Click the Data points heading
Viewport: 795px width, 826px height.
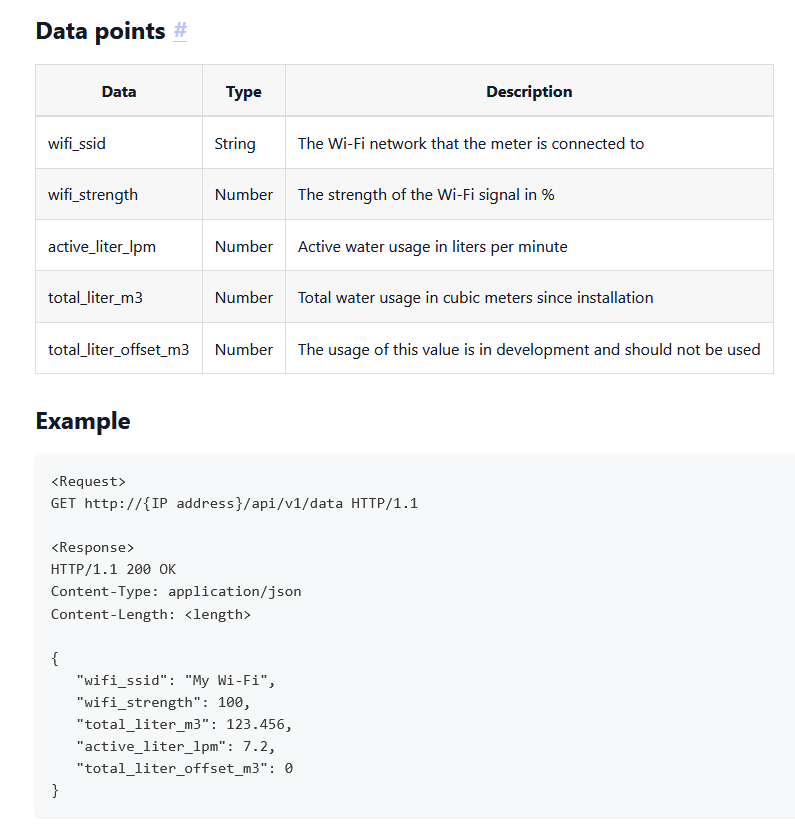click(100, 31)
